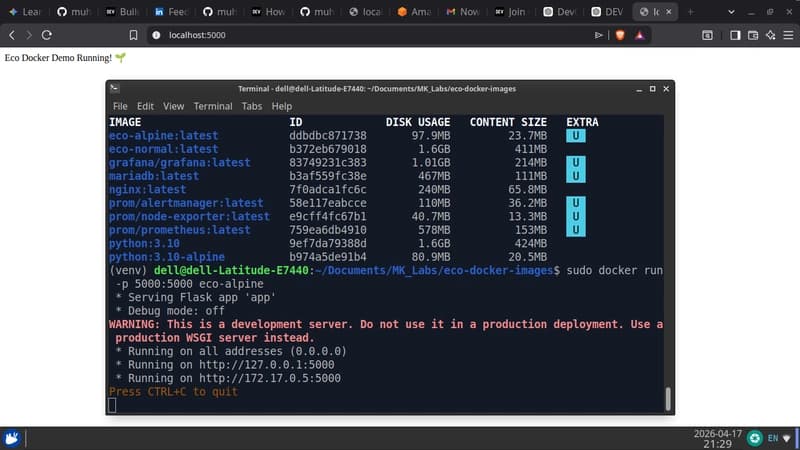Open the terminal Help menu
Viewport: 800px width, 450px height.
pos(282,106)
